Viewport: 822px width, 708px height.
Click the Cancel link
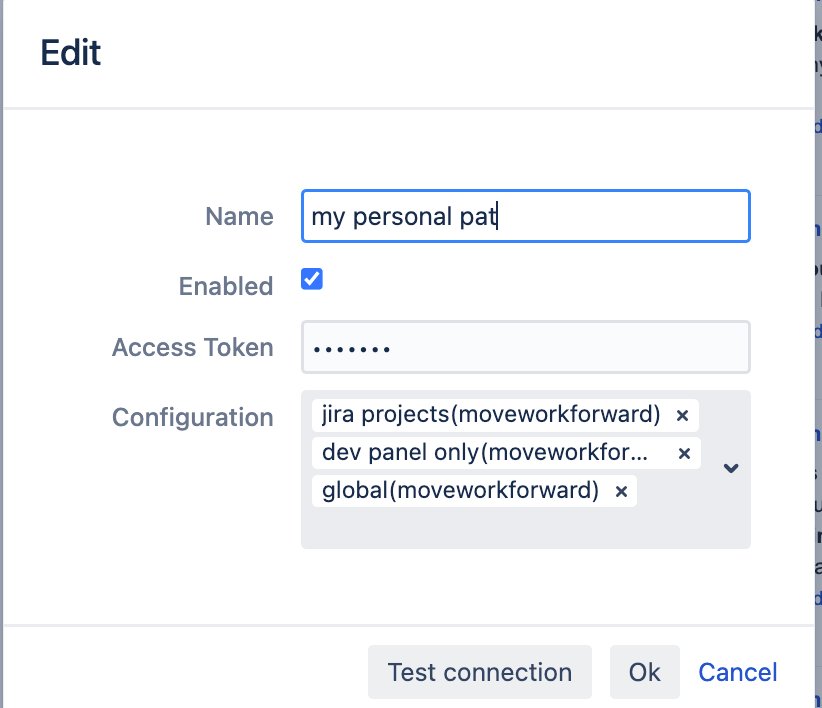pos(737,672)
